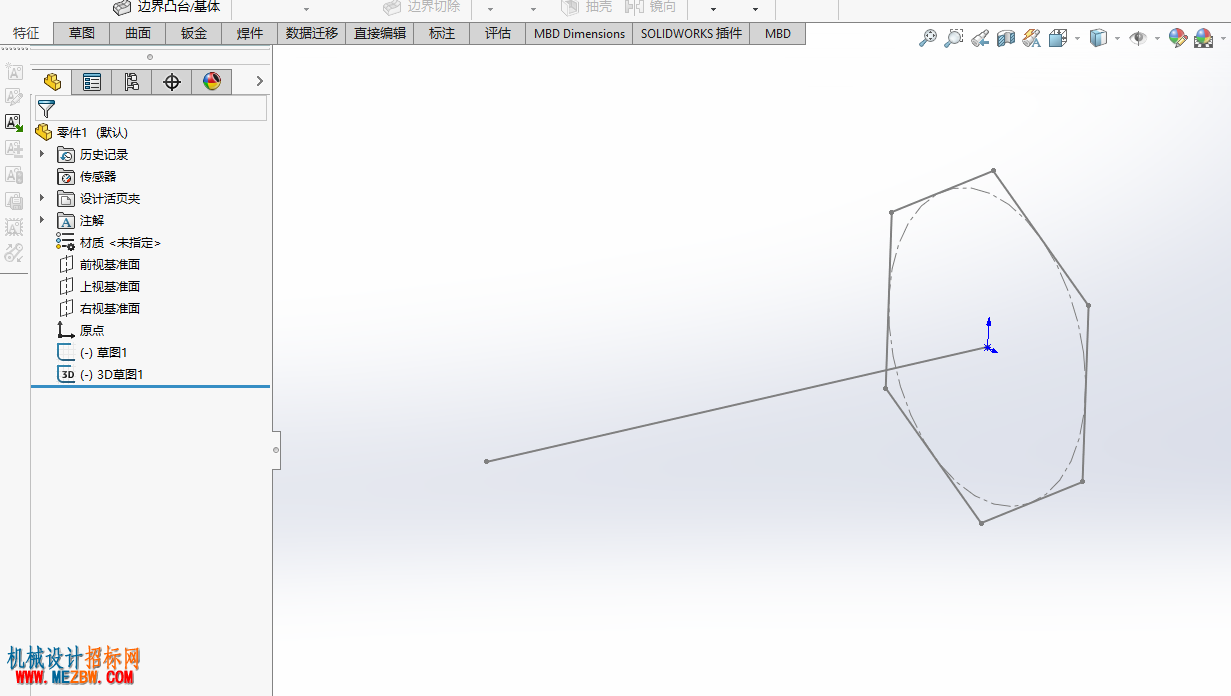Expand the Apply Scene dropdown arrow
The image size is (1231, 696).
[x=1221, y=39]
